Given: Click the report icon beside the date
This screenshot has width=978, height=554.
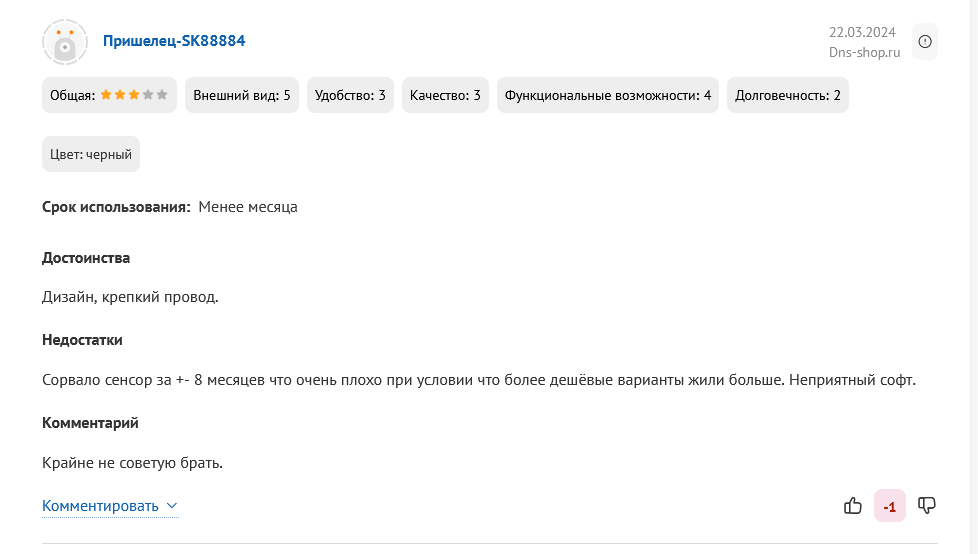Looking at the screenshot, I should [x=925, y=42].
